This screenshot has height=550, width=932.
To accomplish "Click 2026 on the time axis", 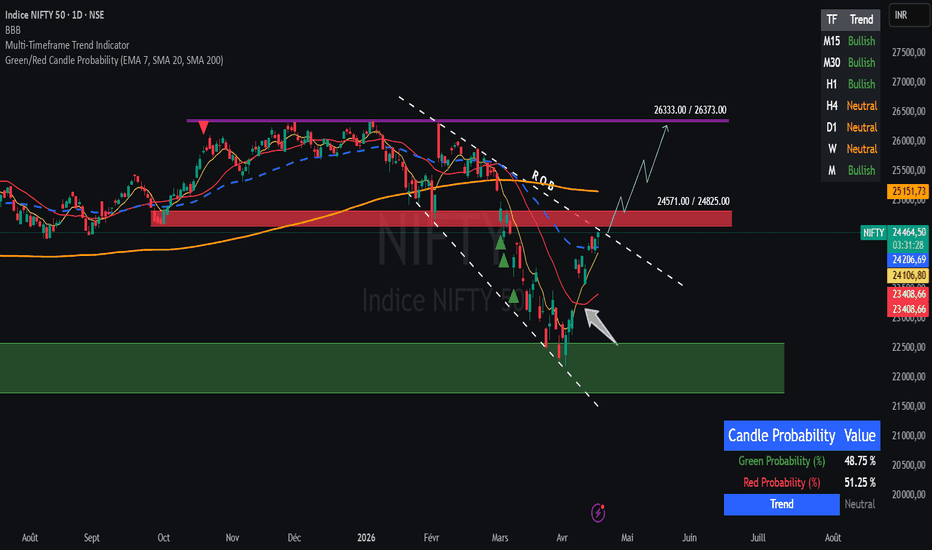I will coord(366,538).
